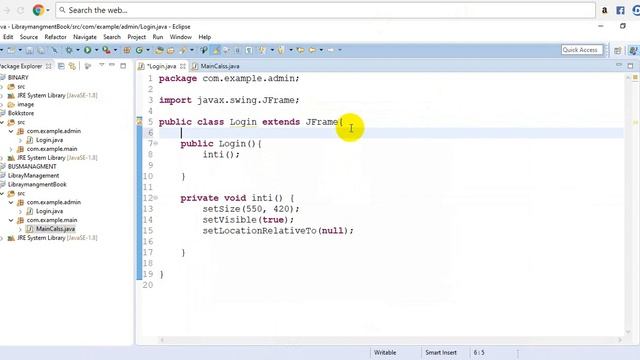This screenshot has width=640, height=360.
Task: Open the Window menu
Action: click(x=180, y=37)
